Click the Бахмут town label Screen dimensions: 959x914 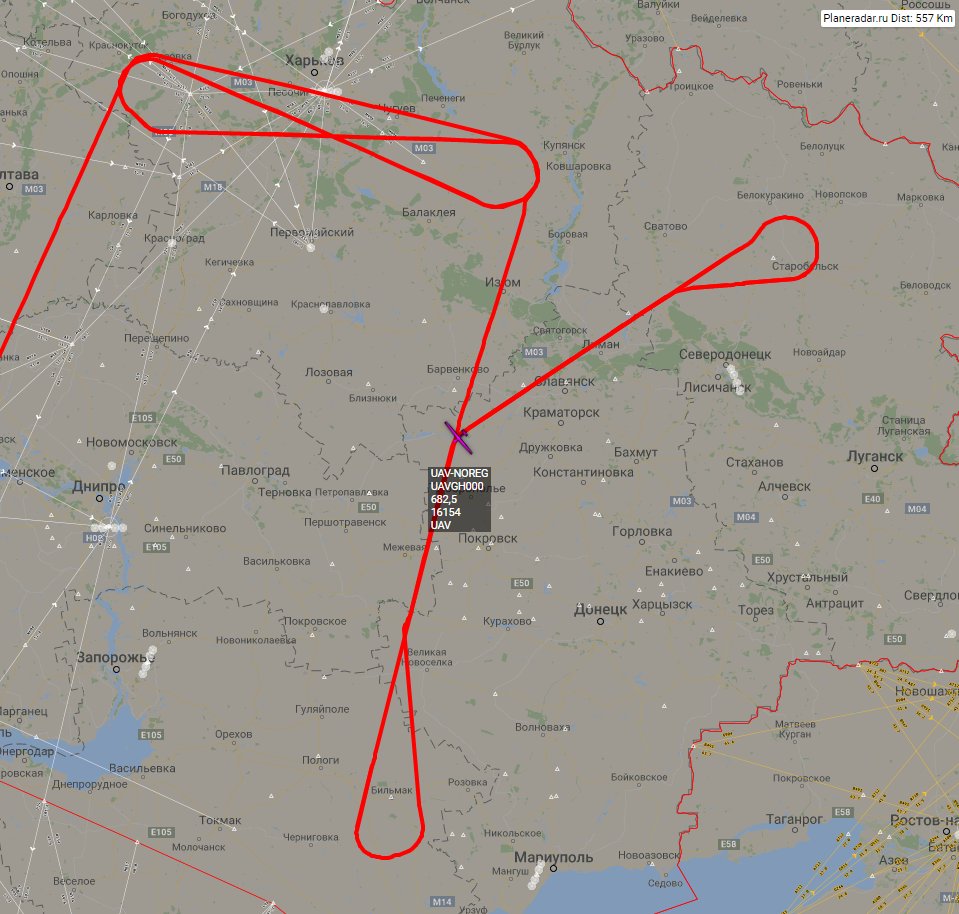[x=635, y=452]
